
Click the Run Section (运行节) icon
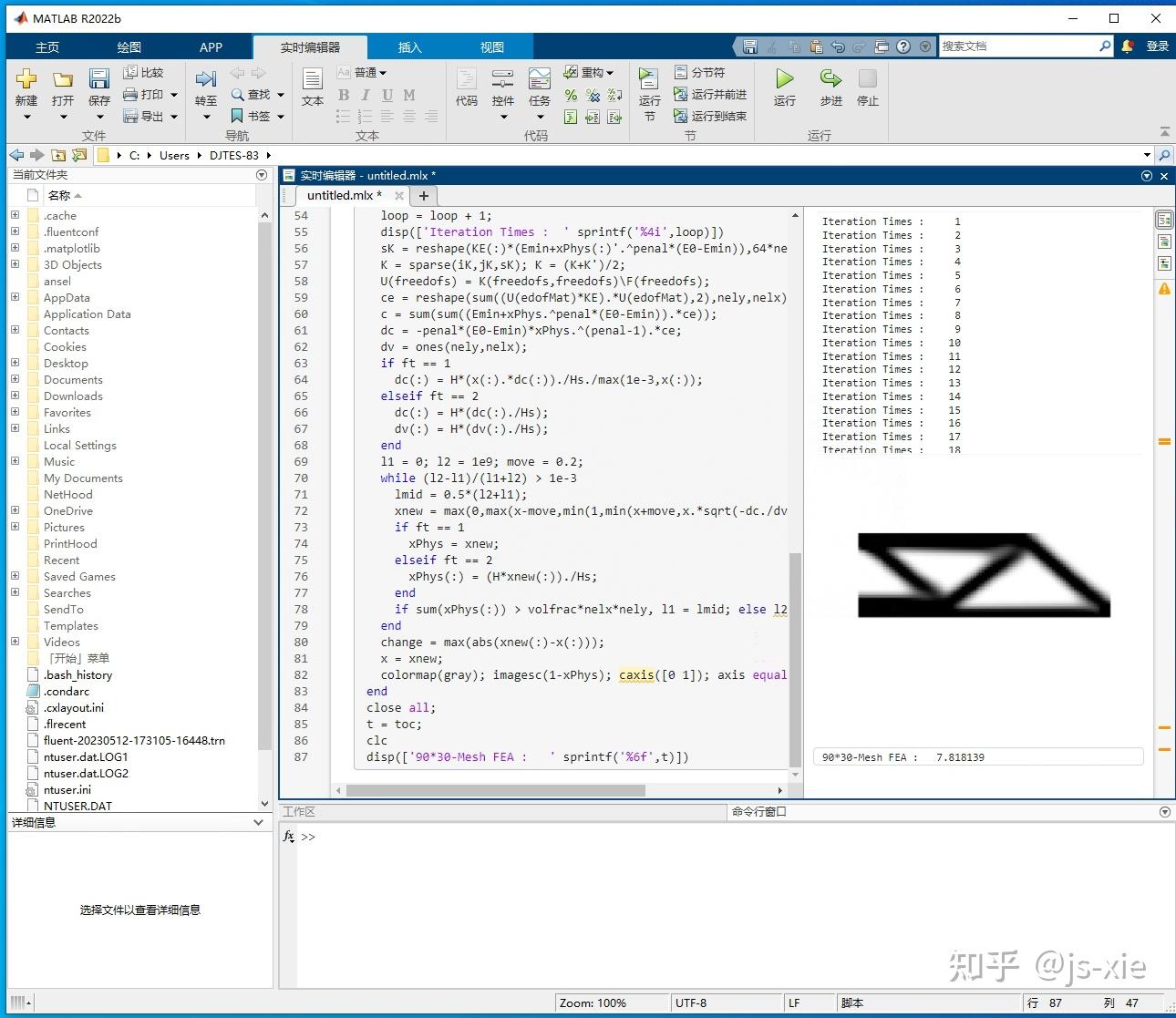pos(649,80)
